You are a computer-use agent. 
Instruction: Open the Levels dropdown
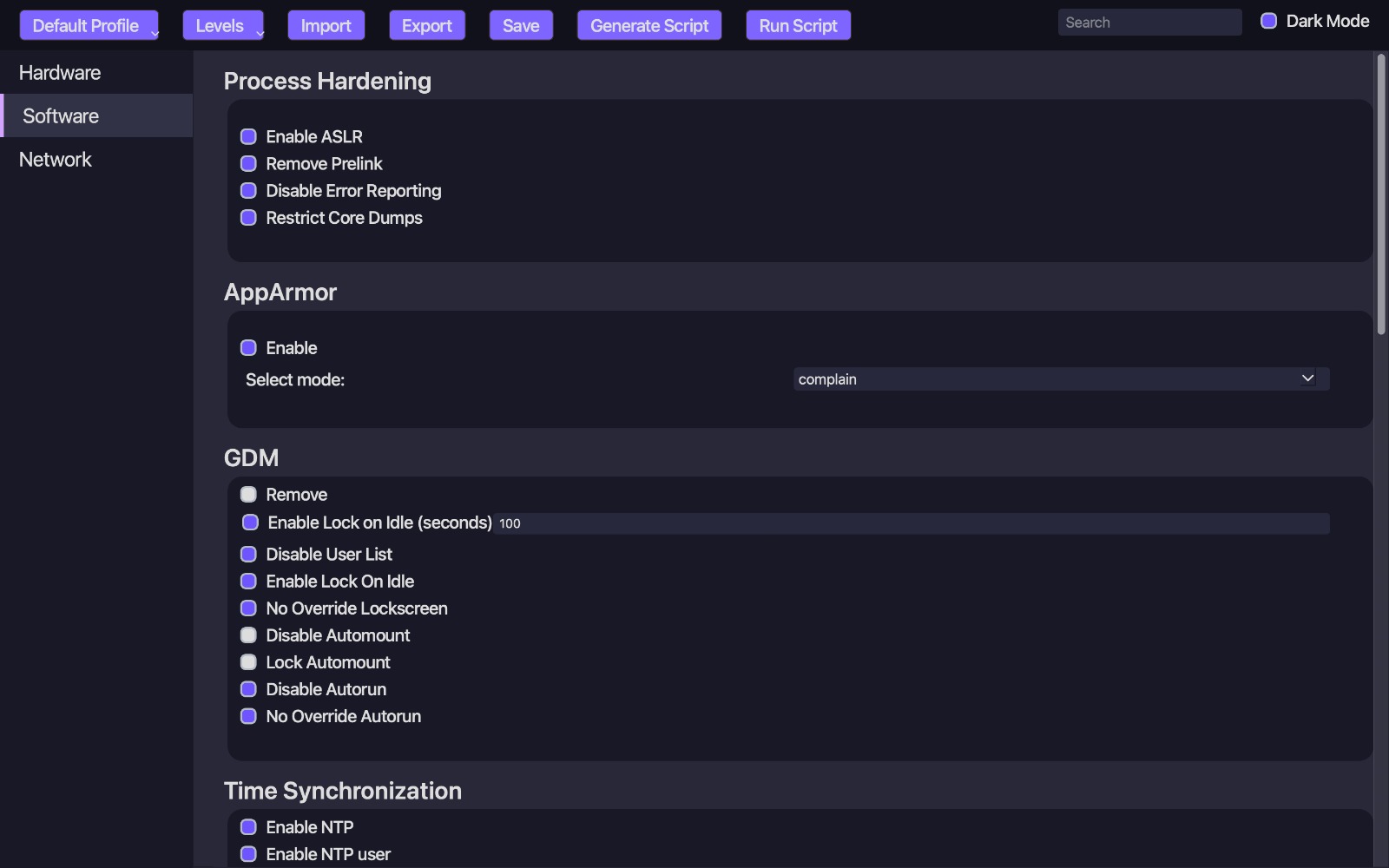tap(223, 25)
